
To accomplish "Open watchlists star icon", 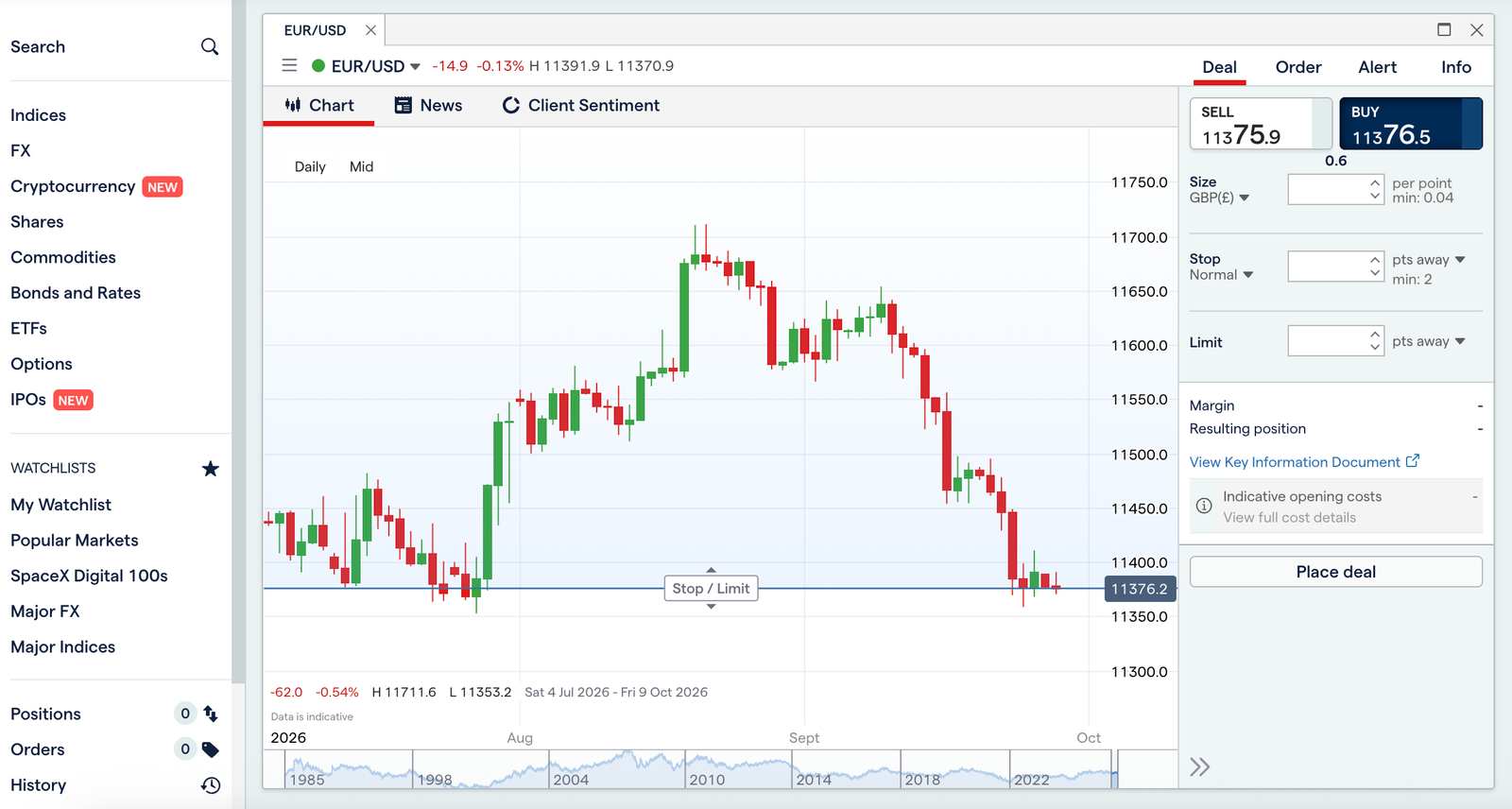I will point(211,468).
